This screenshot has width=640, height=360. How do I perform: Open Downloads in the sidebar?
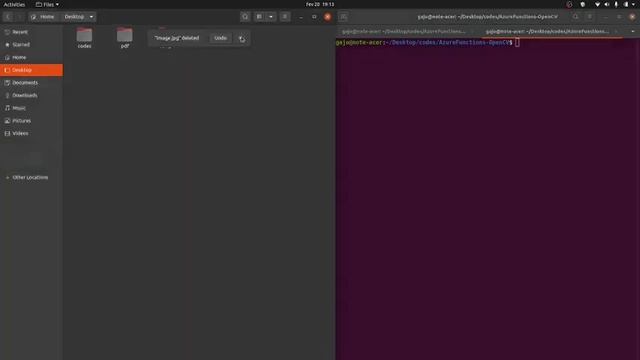click(x=31, y=95)
